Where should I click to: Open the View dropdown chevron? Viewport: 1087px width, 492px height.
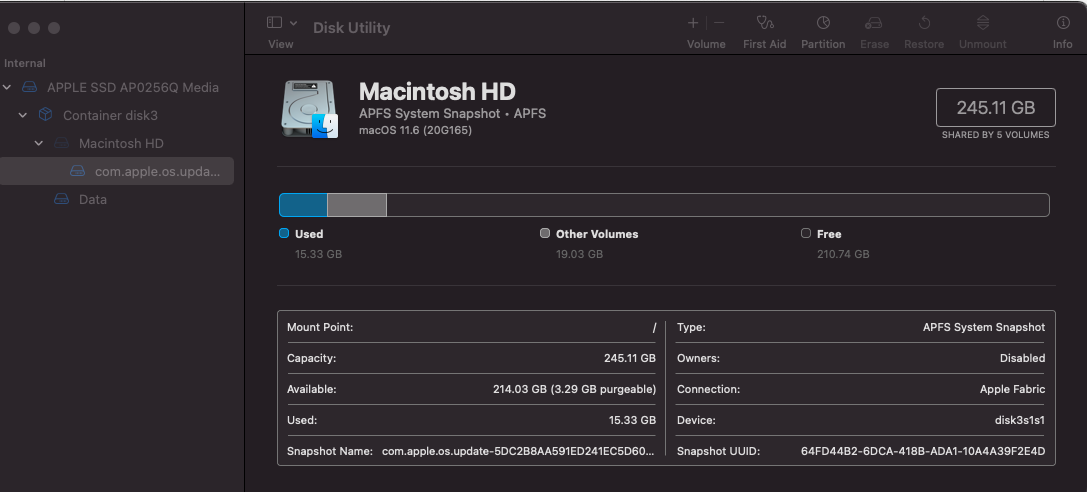tap(293, 23)
